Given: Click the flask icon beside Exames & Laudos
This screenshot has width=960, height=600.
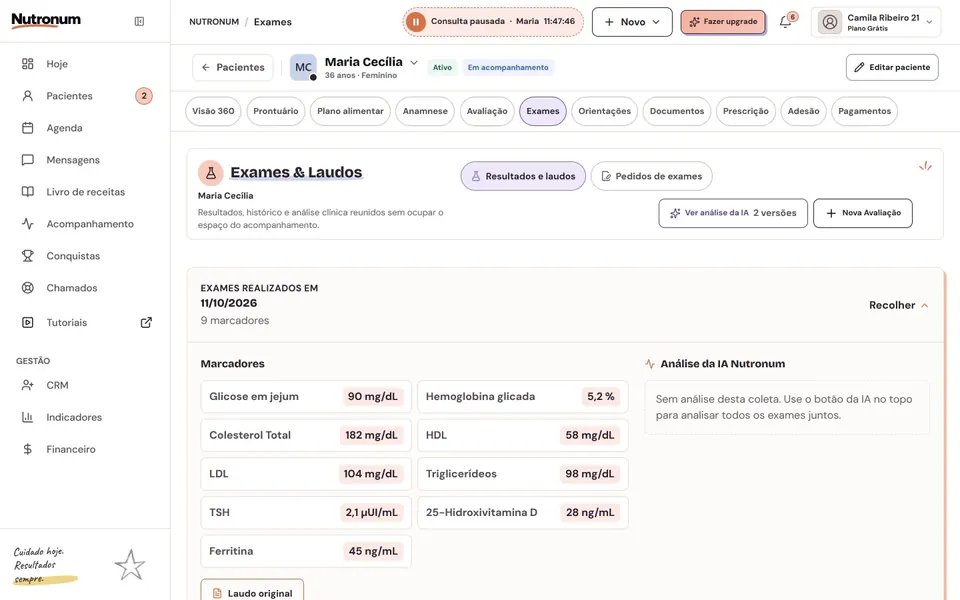Looking at the screenshot, I should [211, 173].
